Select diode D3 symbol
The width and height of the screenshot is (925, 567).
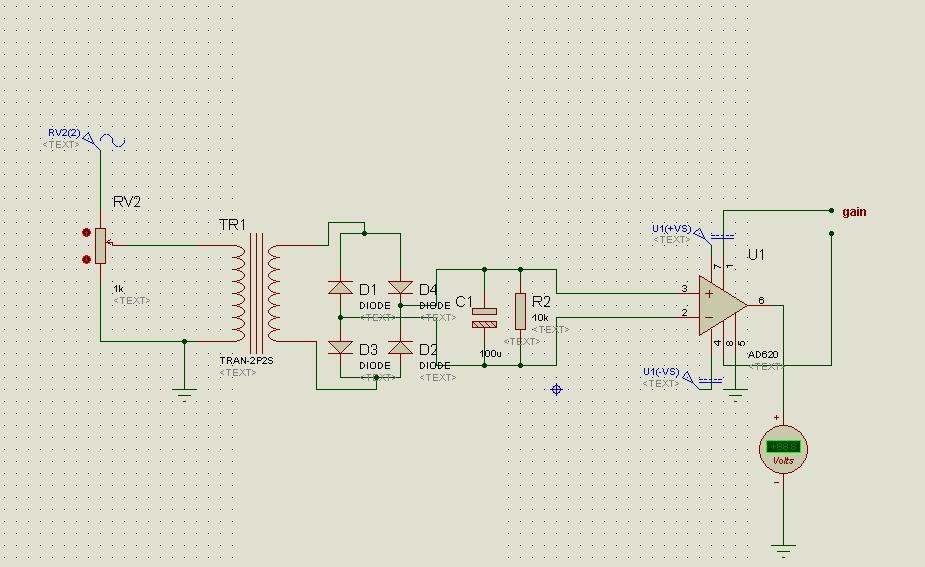(340, 348)
